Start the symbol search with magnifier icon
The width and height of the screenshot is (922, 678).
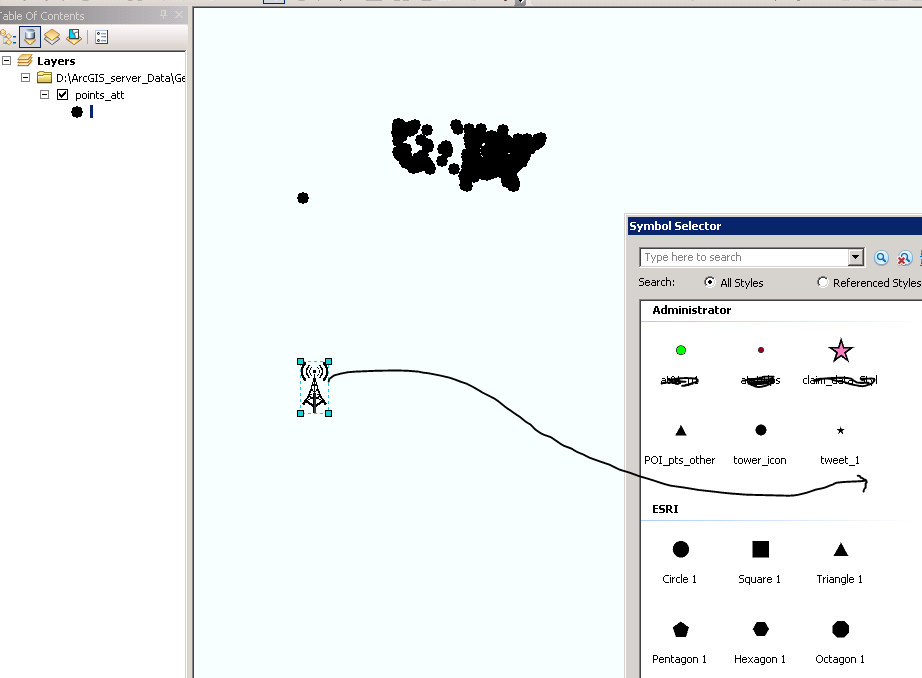click(881, 257)
